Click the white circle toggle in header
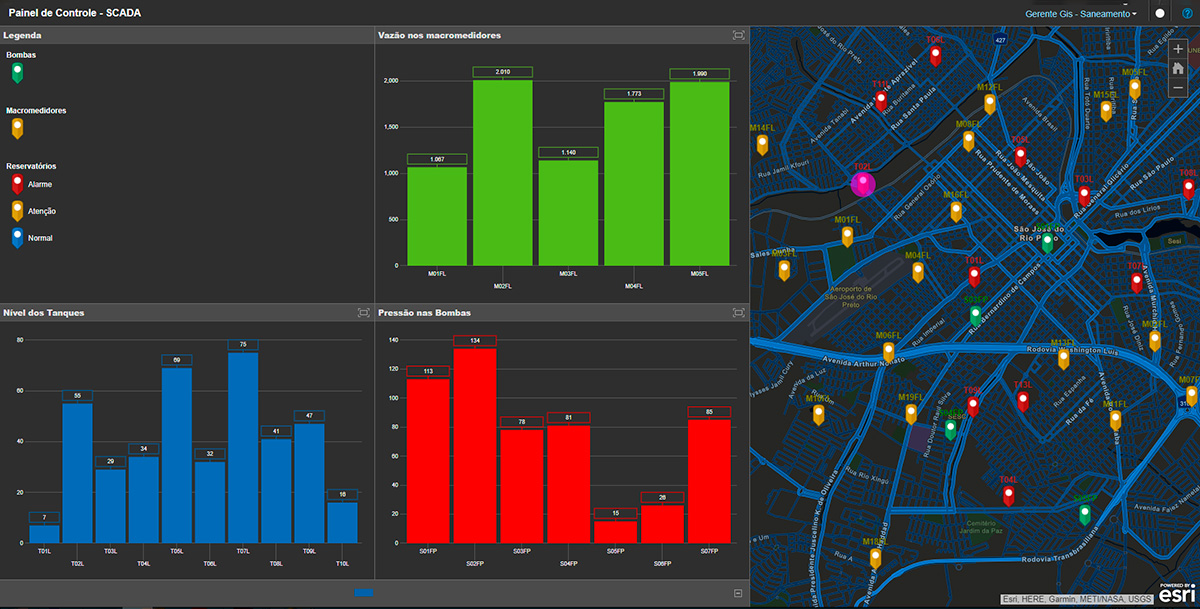Viewport: 1200px width, 609px height. (x=1159, y=14)
